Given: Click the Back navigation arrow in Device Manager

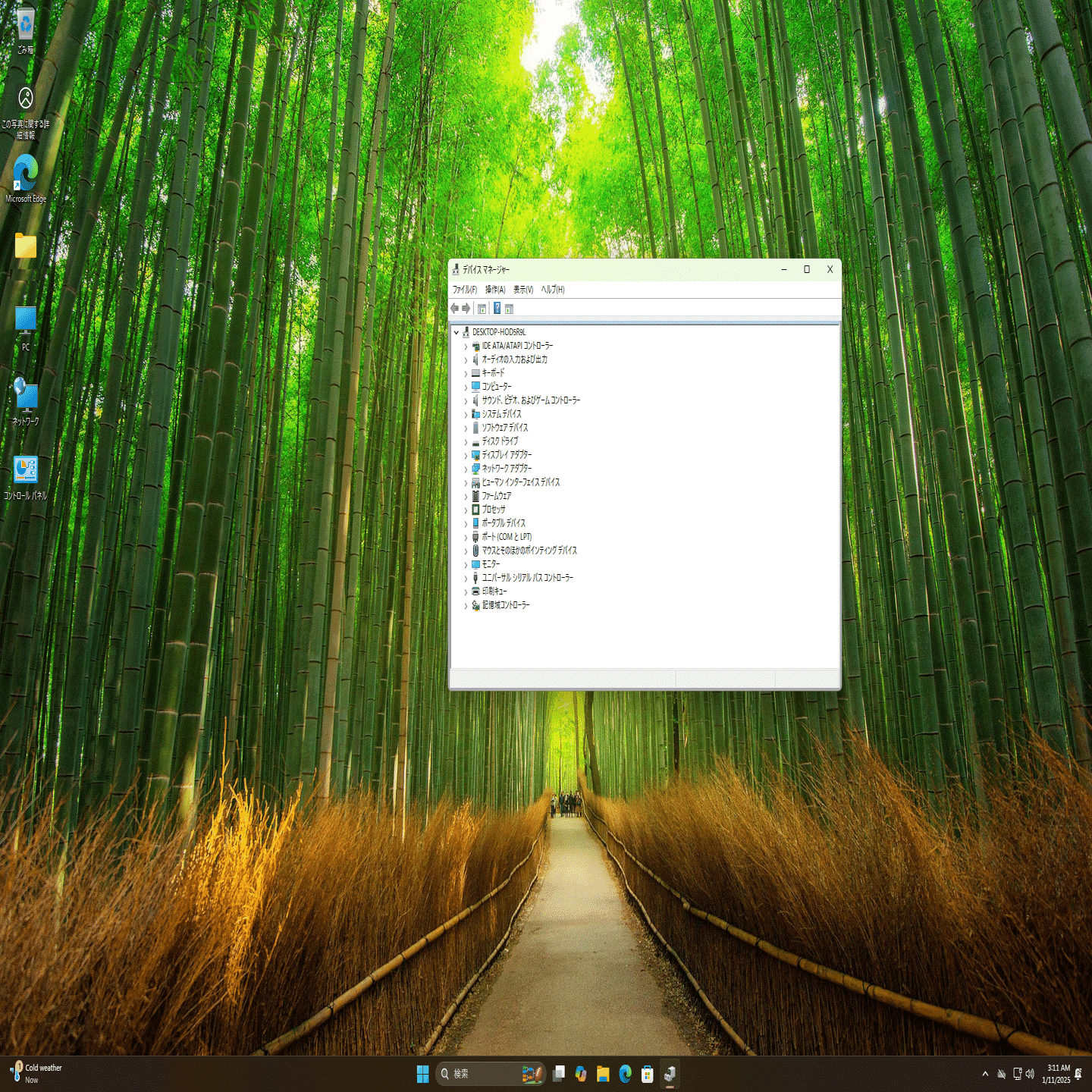Looking at the screenshot, I should [455, 308].
